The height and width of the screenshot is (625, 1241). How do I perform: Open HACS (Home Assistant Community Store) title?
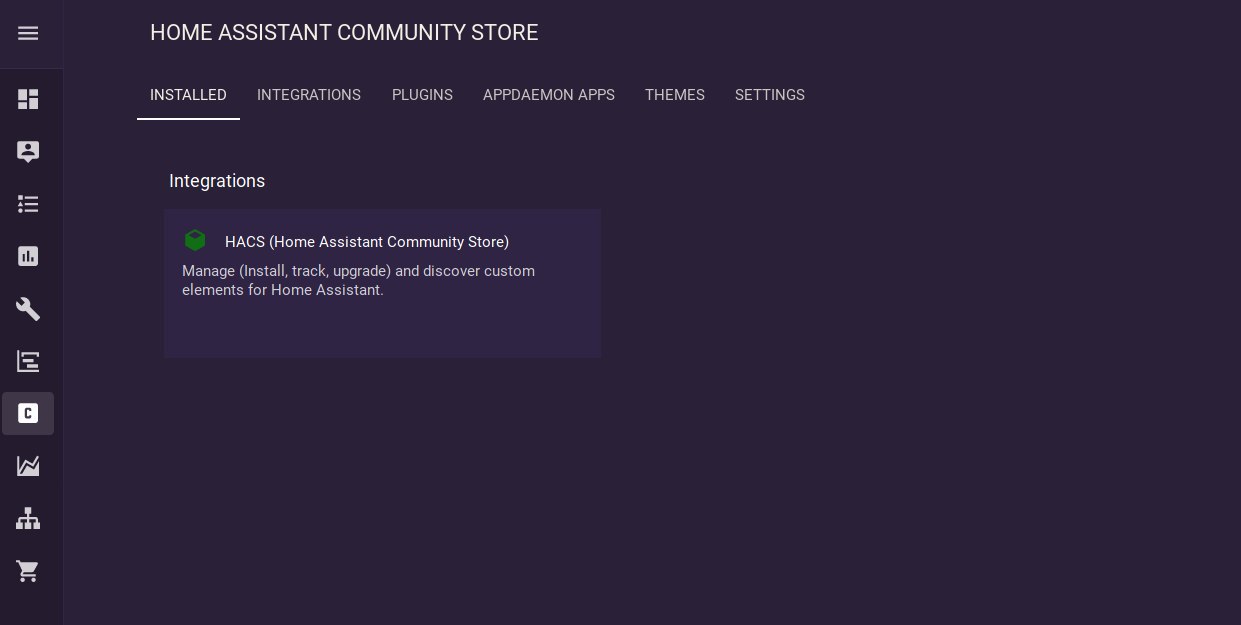pos(367,242)
